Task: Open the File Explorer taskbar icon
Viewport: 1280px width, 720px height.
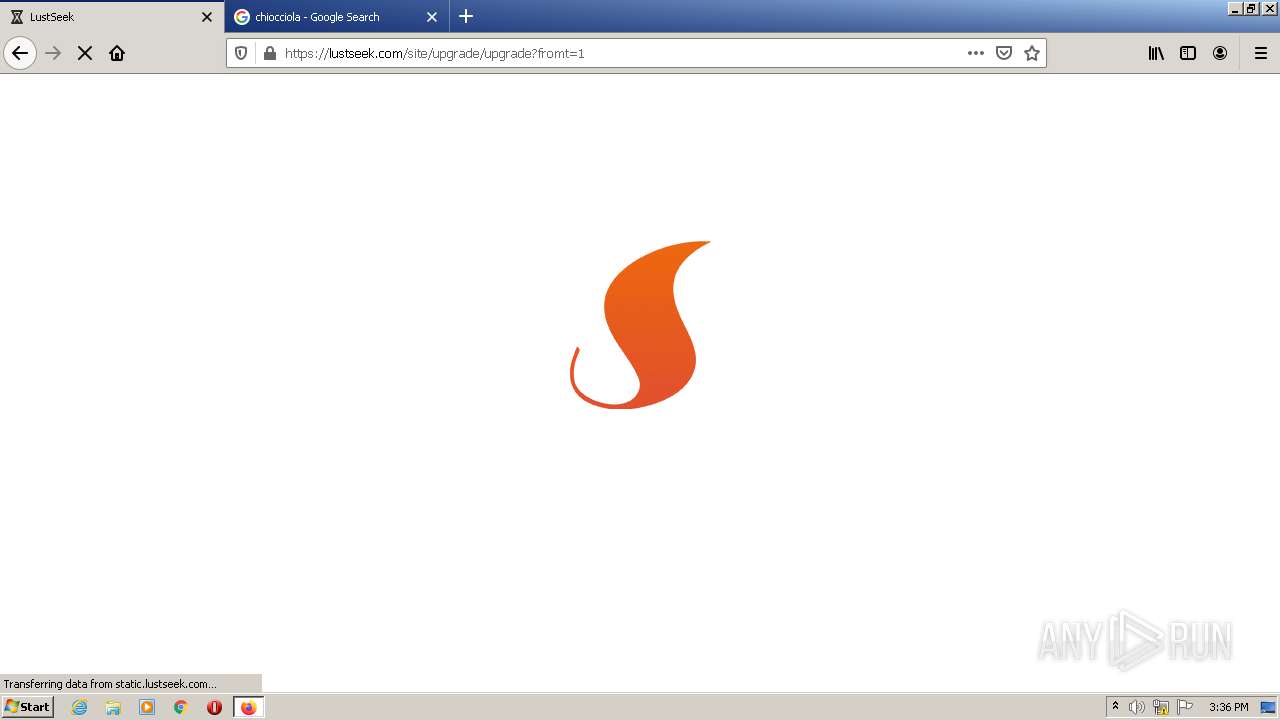Action: 113,707
